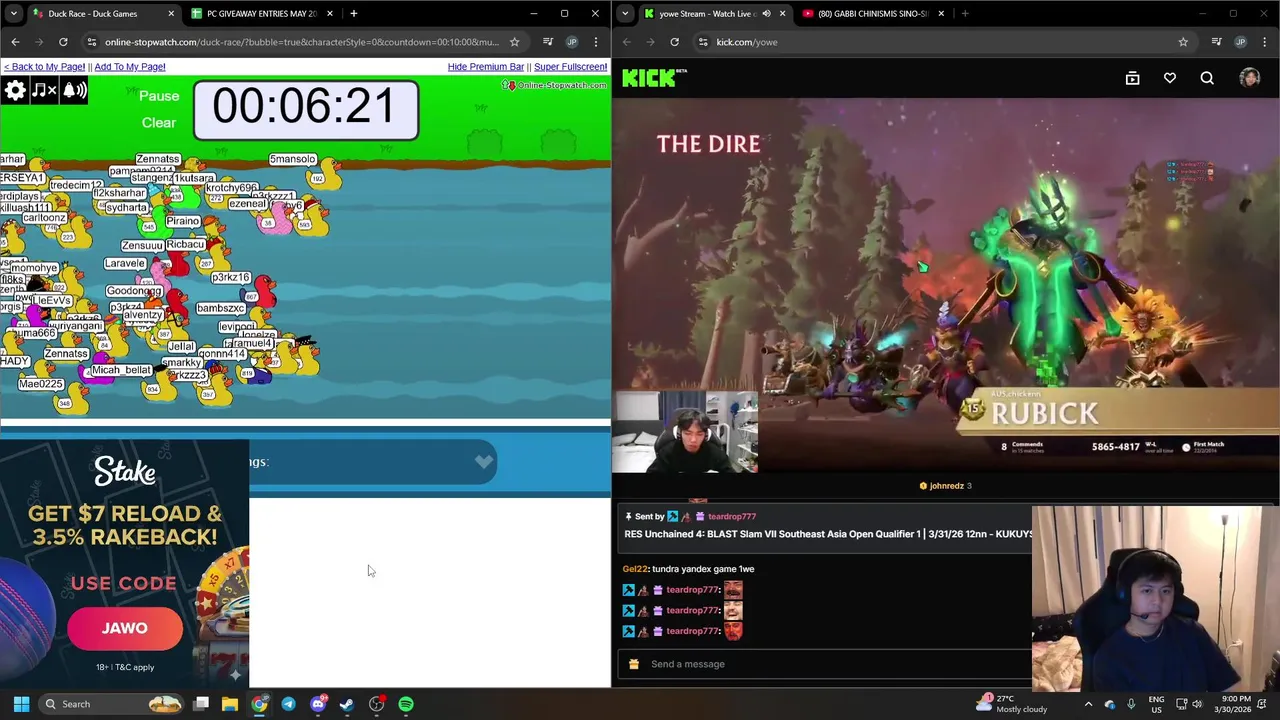Open Kick search
Screen dimensions: 1280x720
click(1207, 78)
